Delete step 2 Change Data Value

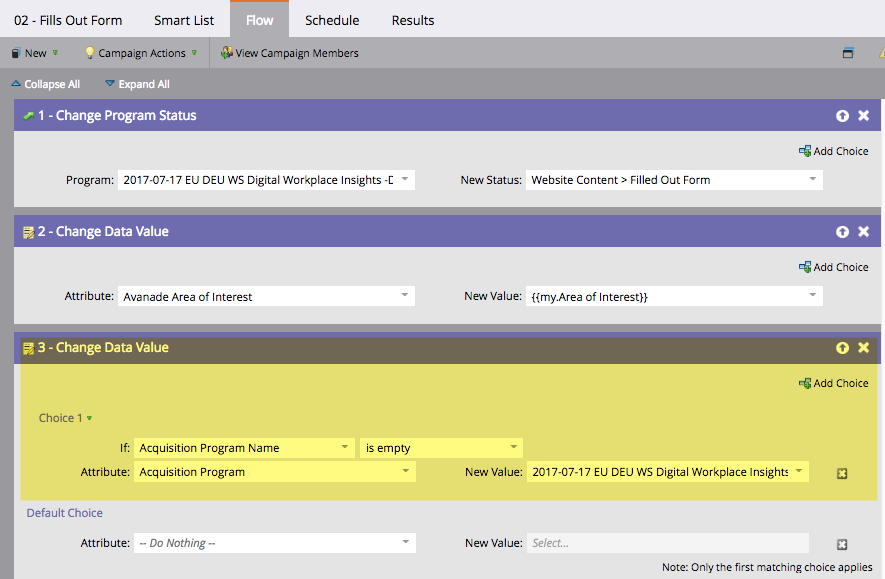click(864, 231)
